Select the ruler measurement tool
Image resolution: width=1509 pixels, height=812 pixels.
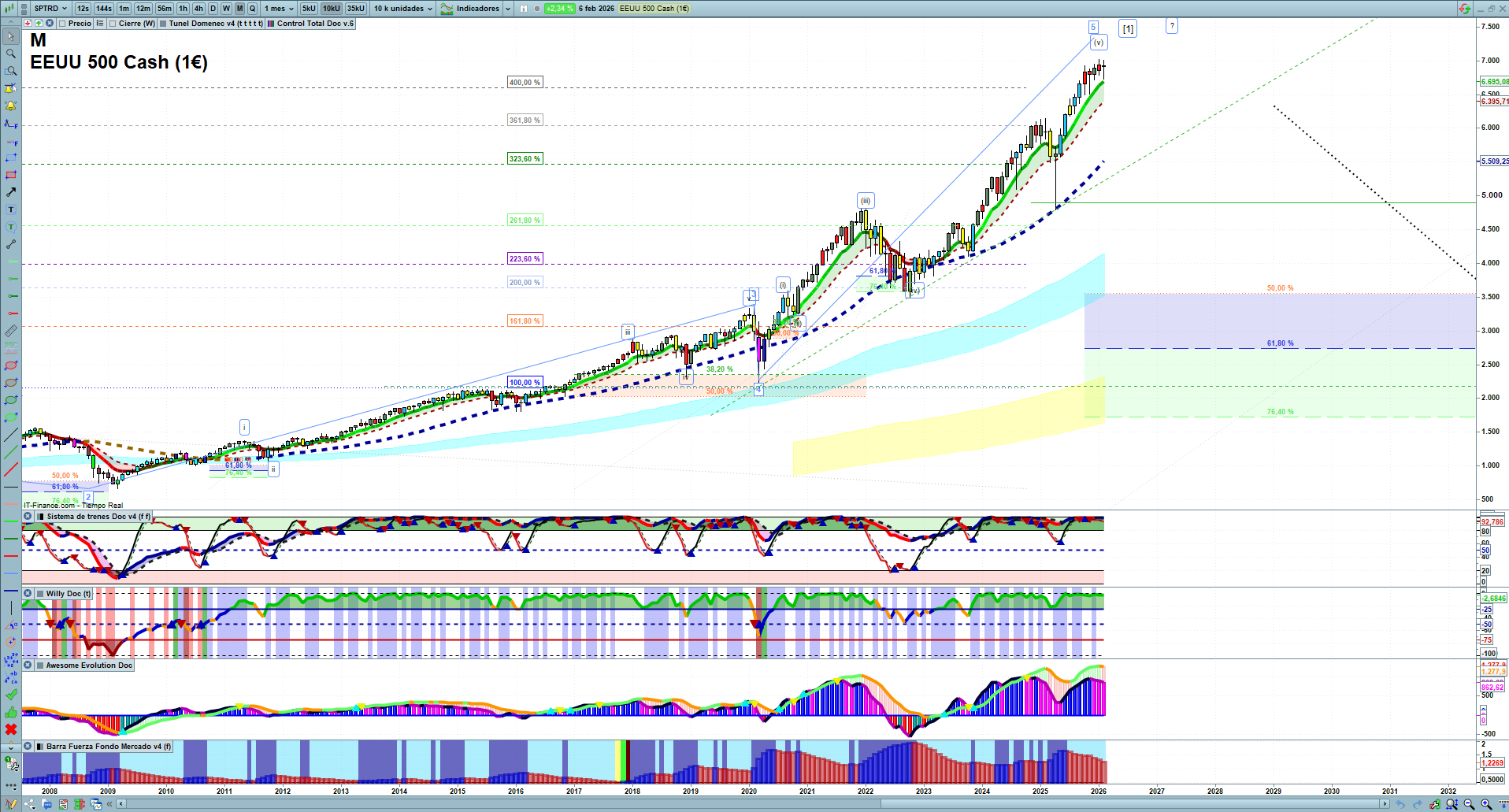pyautogui.click(x=11, y=331)
